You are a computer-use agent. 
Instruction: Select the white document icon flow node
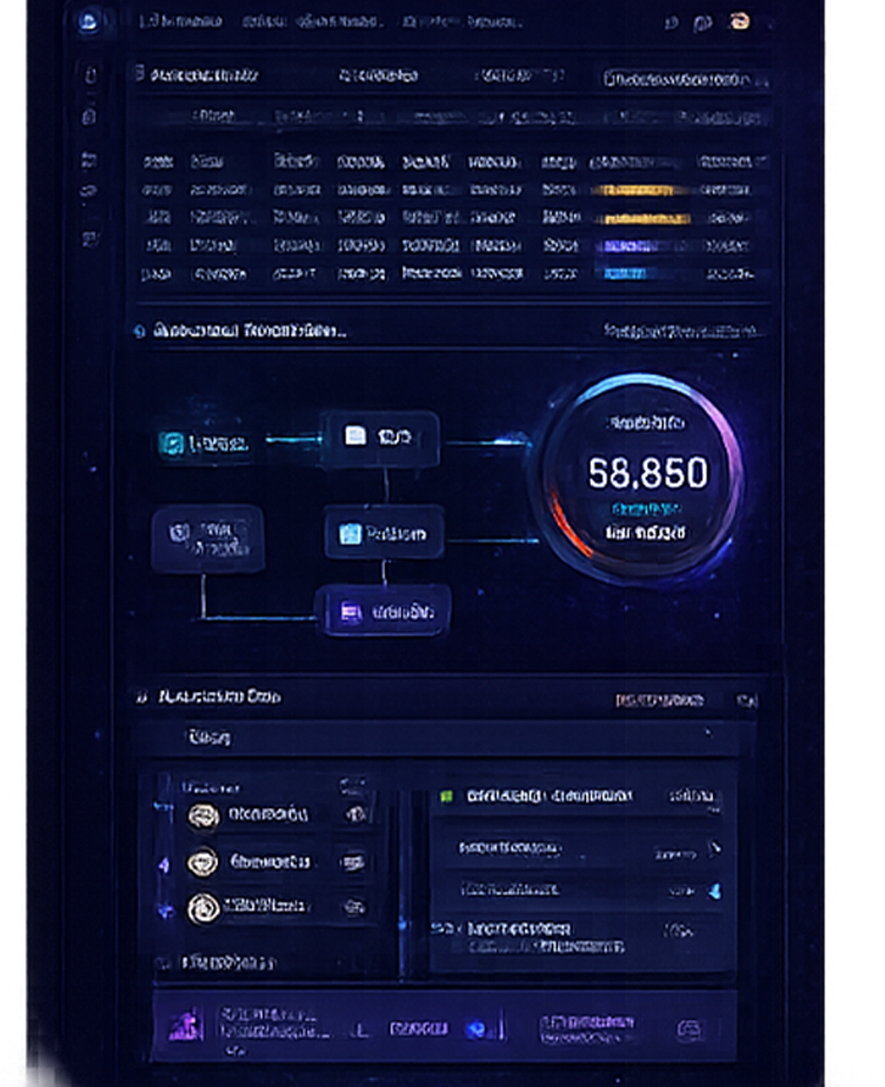tap(379, 436)
